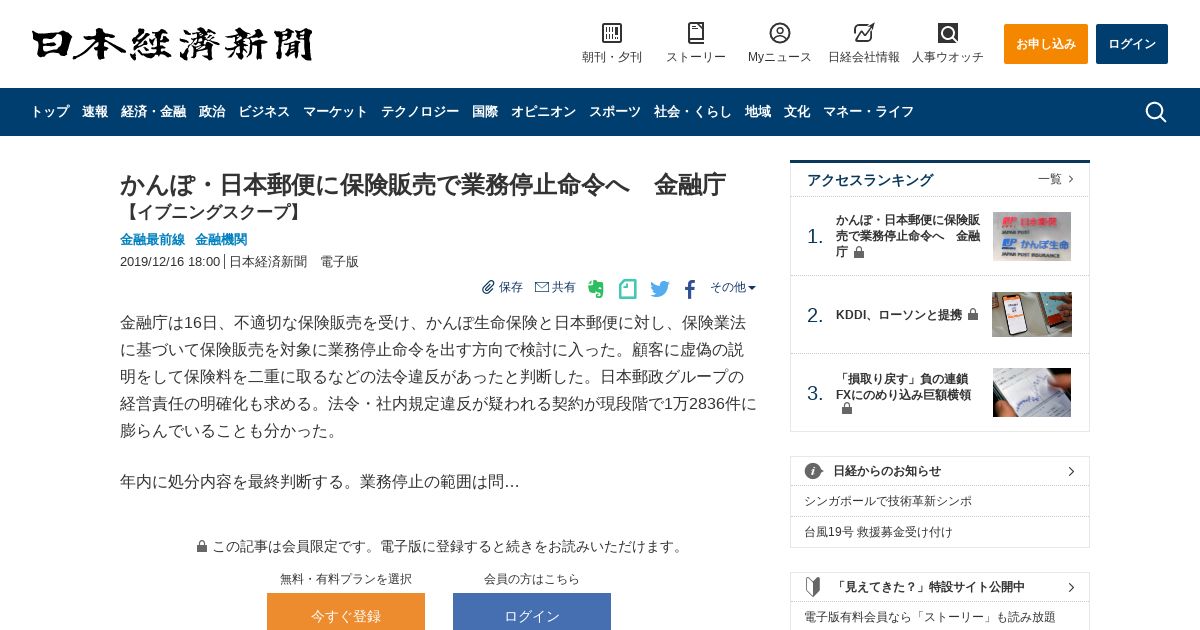This screenshot has width=1200, height=630.
Task: Go to Nikkei home via 日本経済新聞 logo
Action: (x=172, y=44)
